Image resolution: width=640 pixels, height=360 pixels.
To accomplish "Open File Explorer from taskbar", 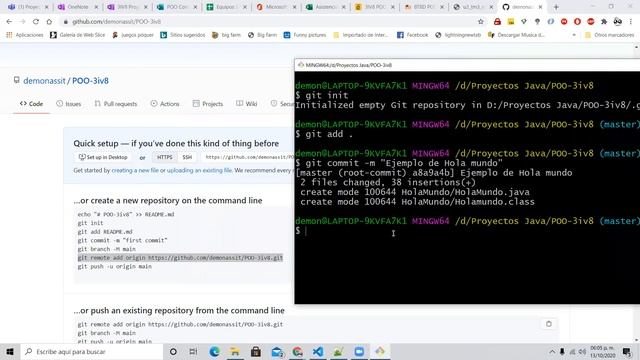I will point(235,351).
